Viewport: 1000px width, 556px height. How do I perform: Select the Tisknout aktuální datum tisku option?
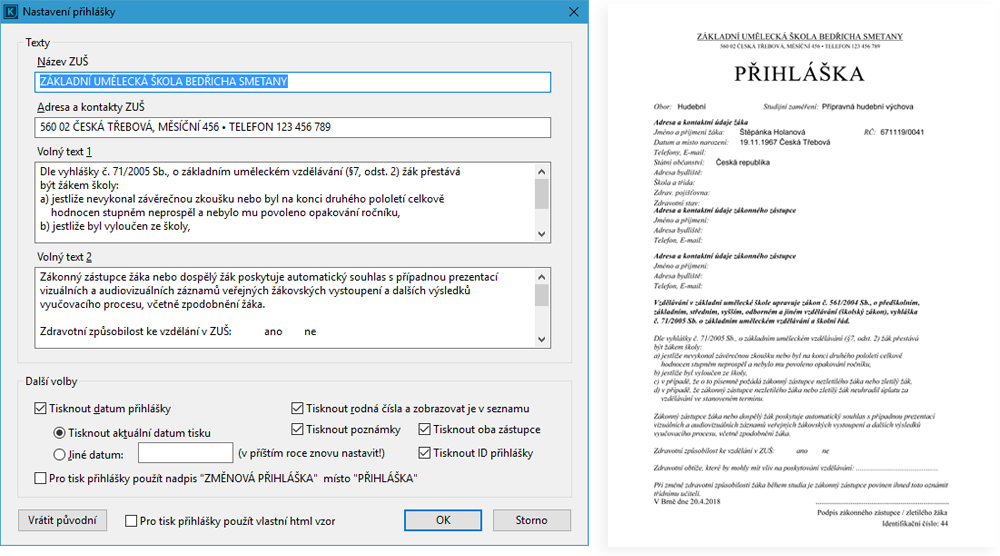[59, 433]
